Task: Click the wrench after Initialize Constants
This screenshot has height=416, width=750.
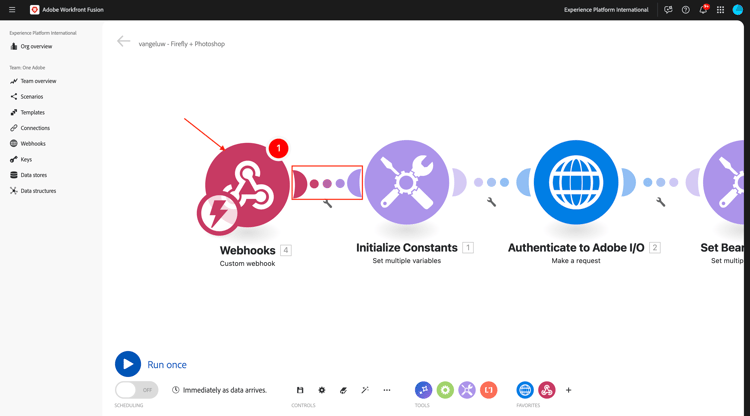Action: coord(491,202)
